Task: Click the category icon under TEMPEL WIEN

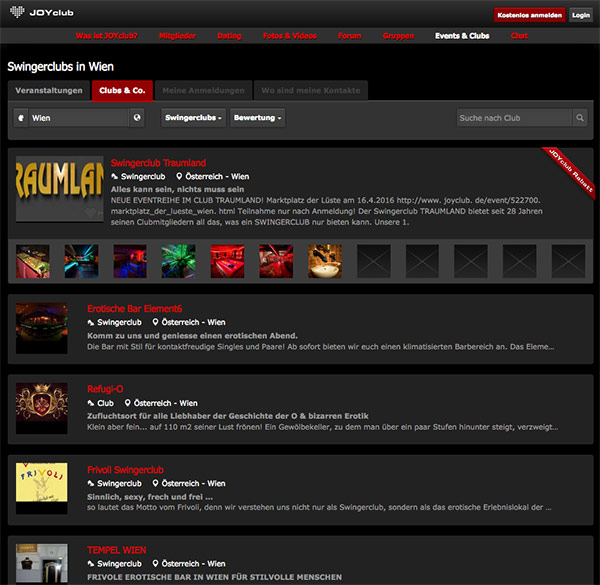Action: pyautogui.click(x=91, y=564)
